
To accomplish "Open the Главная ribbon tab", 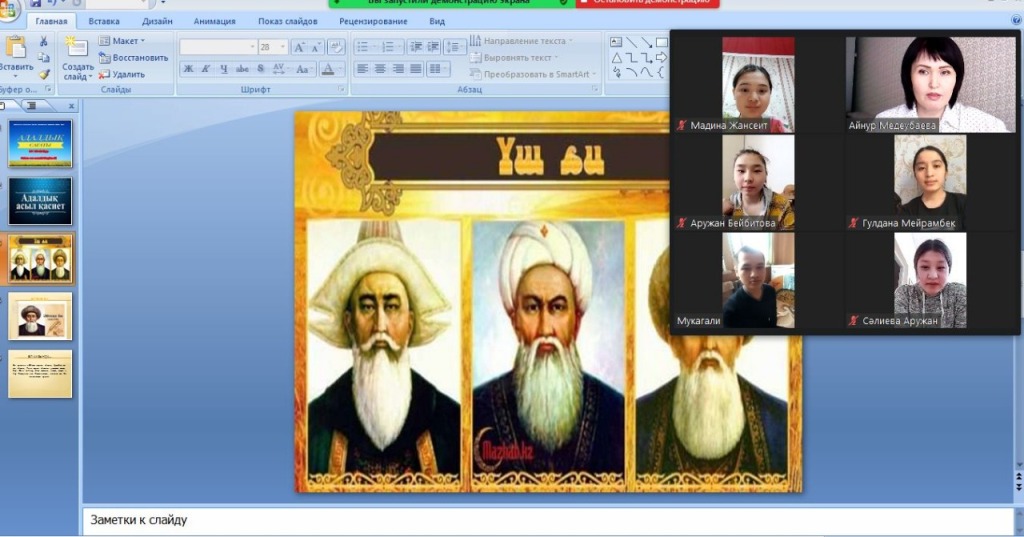I will pos(51,21).
